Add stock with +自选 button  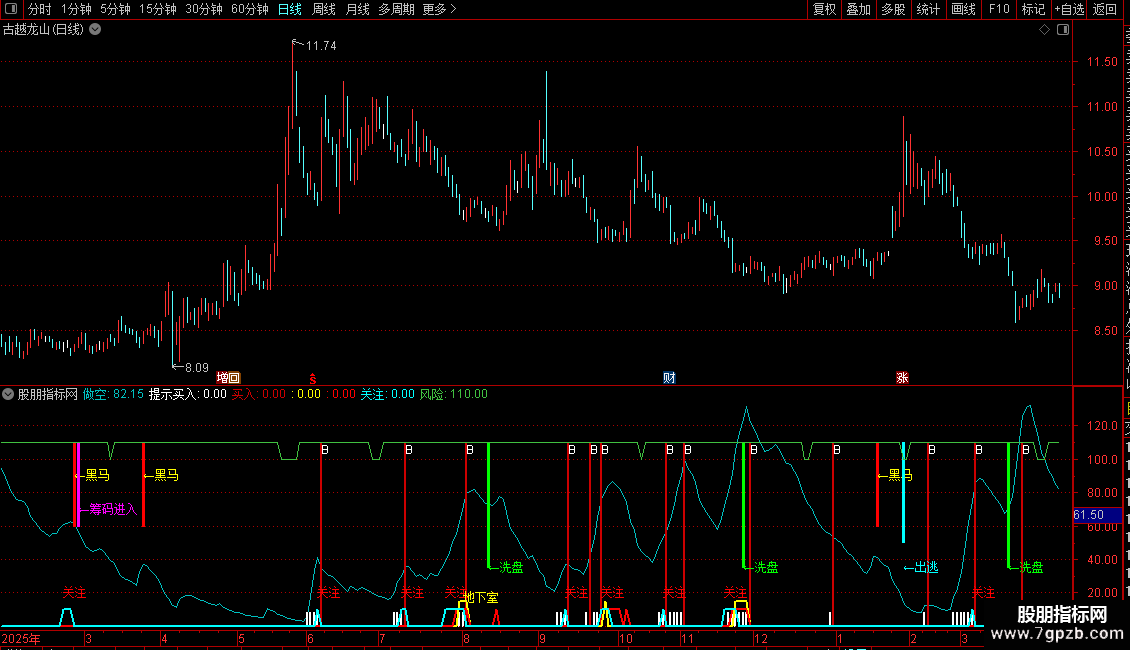pos(1069,9)
